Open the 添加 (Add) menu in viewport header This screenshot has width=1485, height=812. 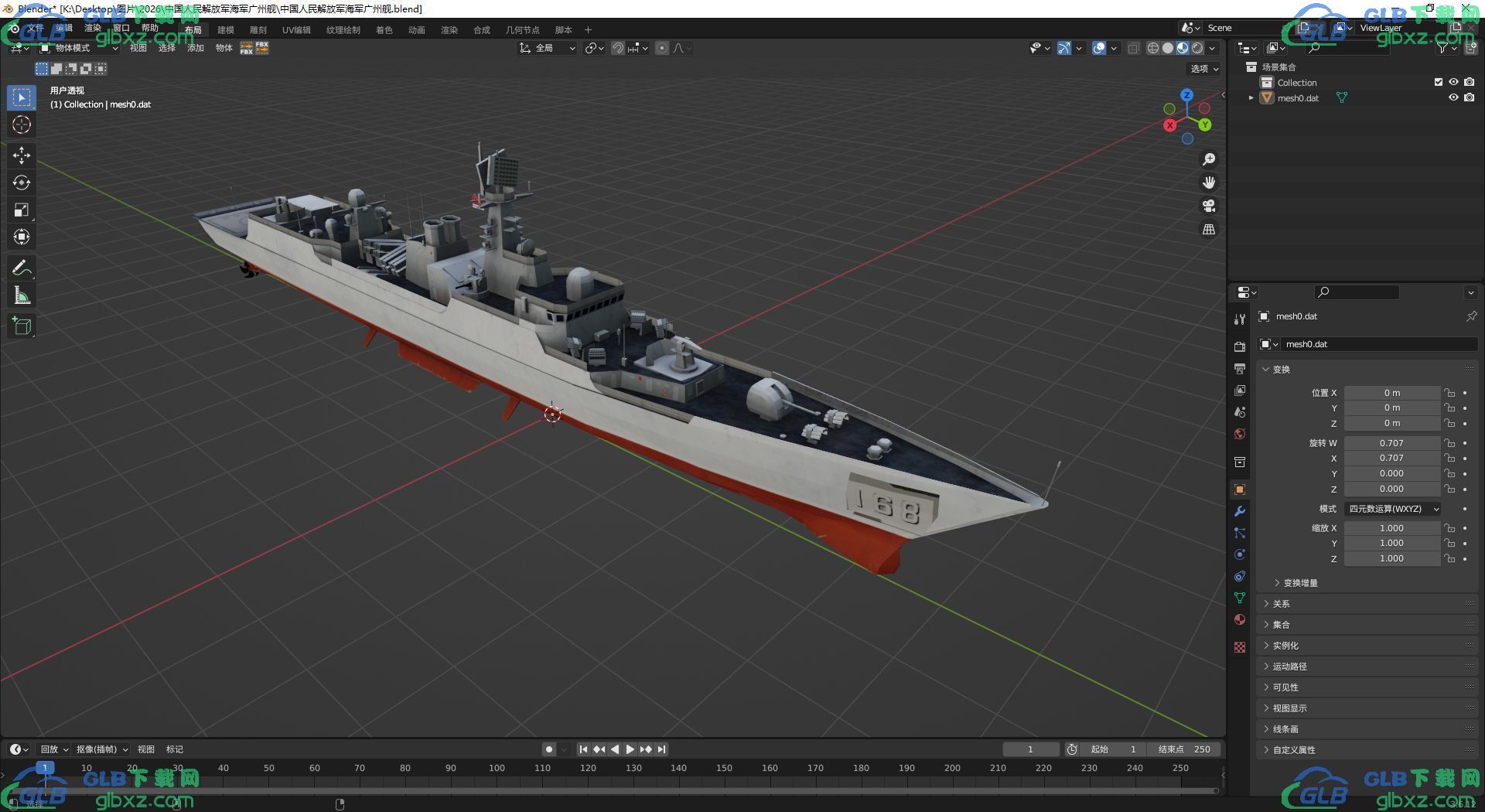click(196, 48)
